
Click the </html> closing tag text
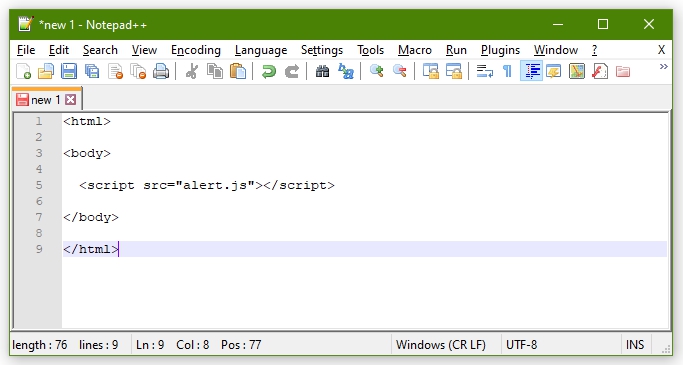[91, 249]
